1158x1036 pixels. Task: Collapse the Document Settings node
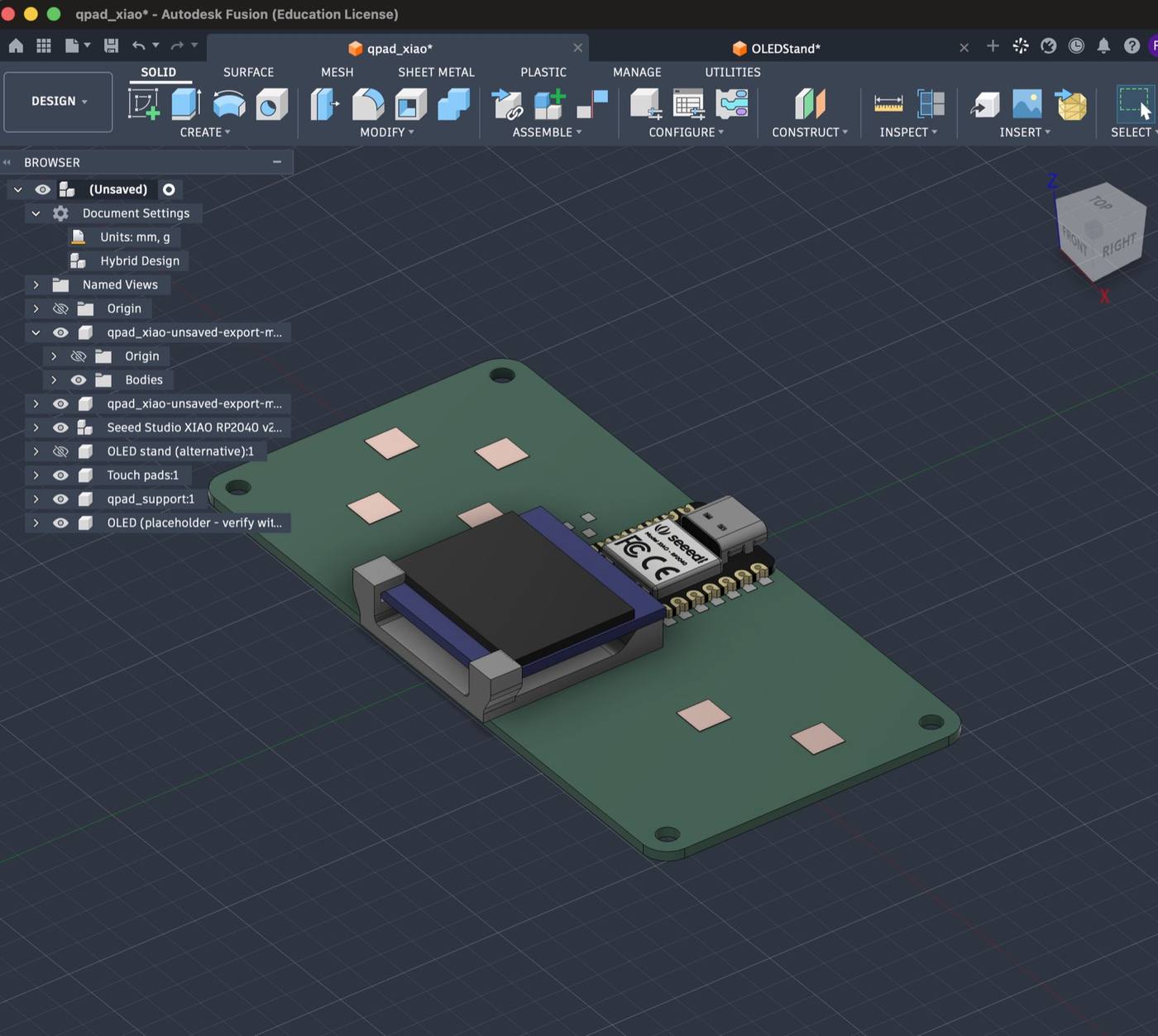click(x=36, y=213)
